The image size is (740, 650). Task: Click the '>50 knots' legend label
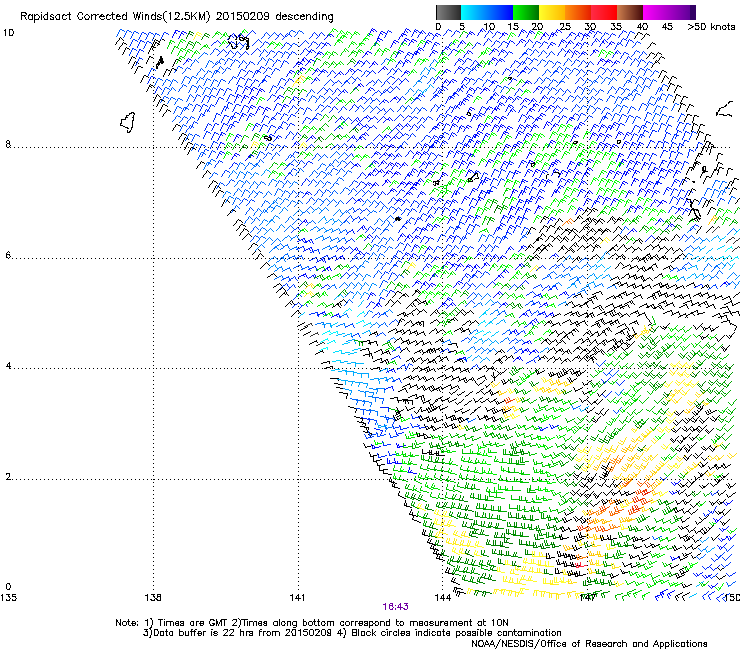click(x=711, y=27)
